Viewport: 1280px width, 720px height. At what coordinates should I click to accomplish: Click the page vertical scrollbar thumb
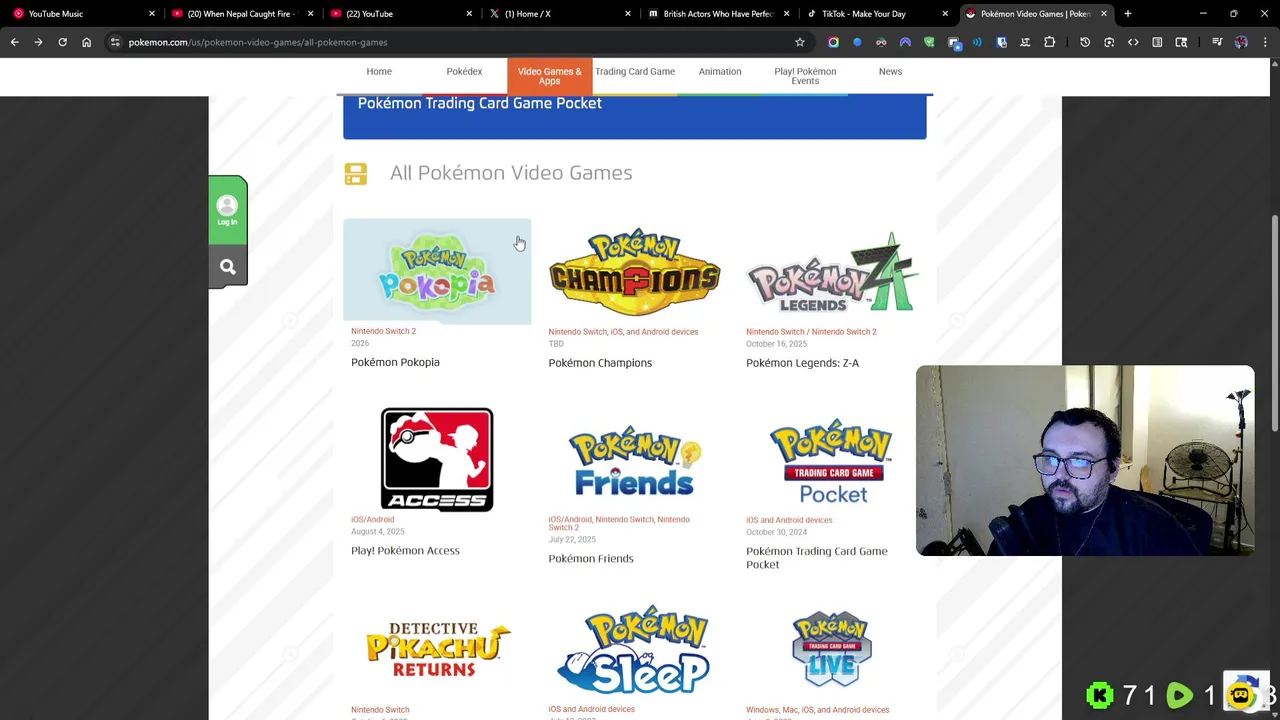[x=1274, y=324]
